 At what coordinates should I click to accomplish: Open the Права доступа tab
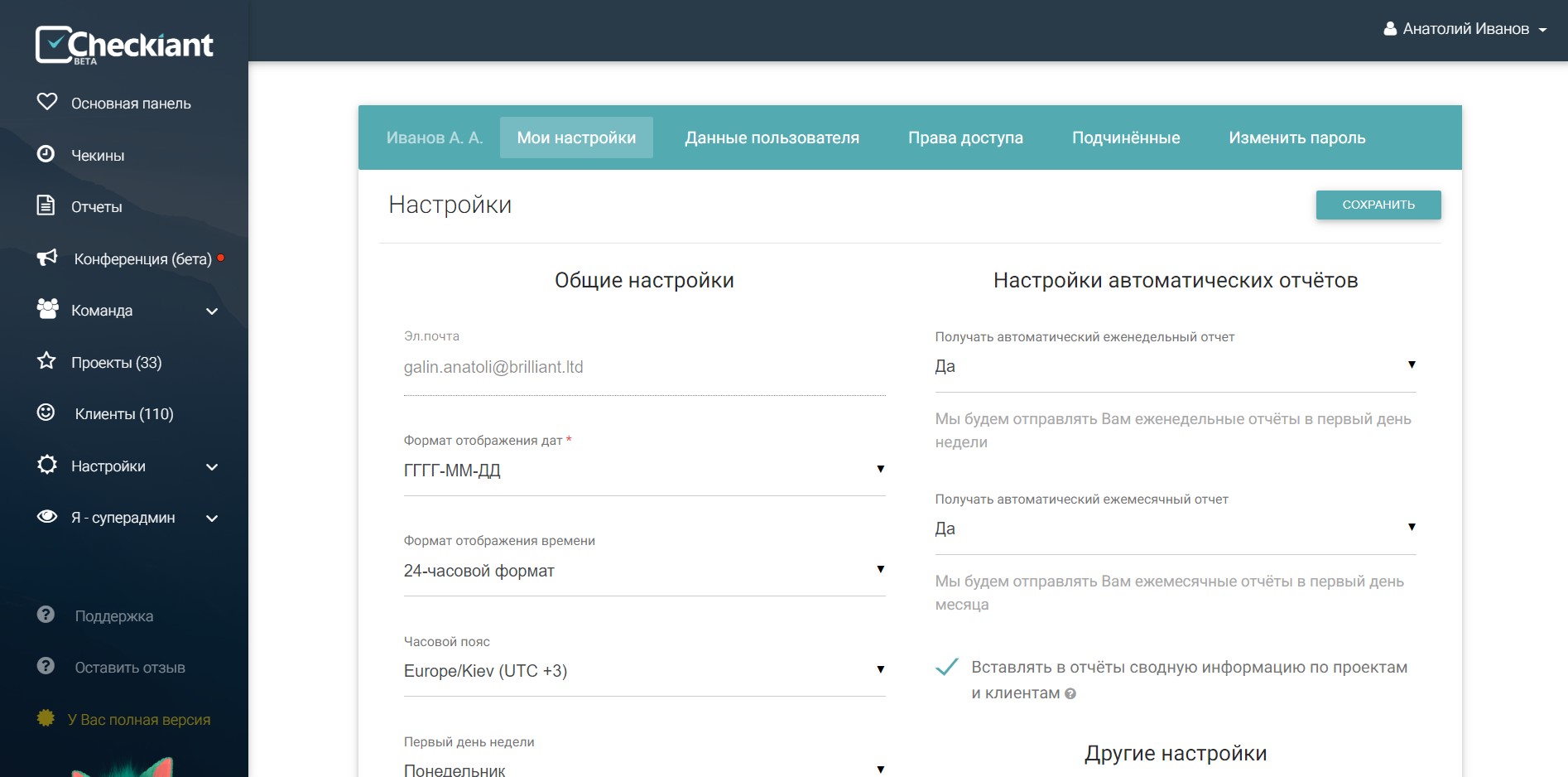click(x=965, y=138)
